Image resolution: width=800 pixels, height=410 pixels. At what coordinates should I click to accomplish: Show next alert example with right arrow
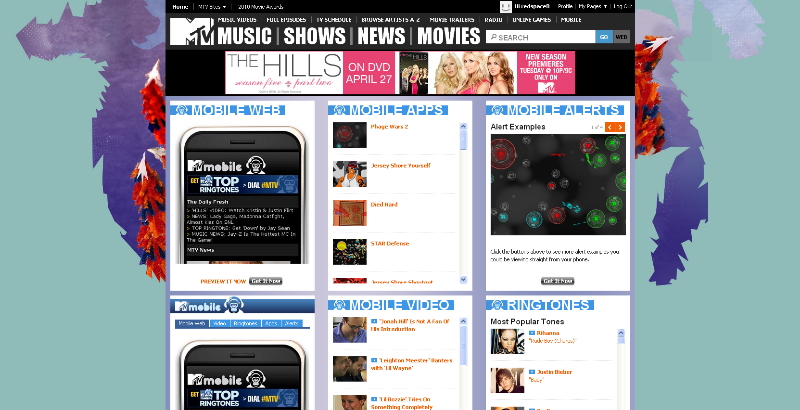[620, 127]
